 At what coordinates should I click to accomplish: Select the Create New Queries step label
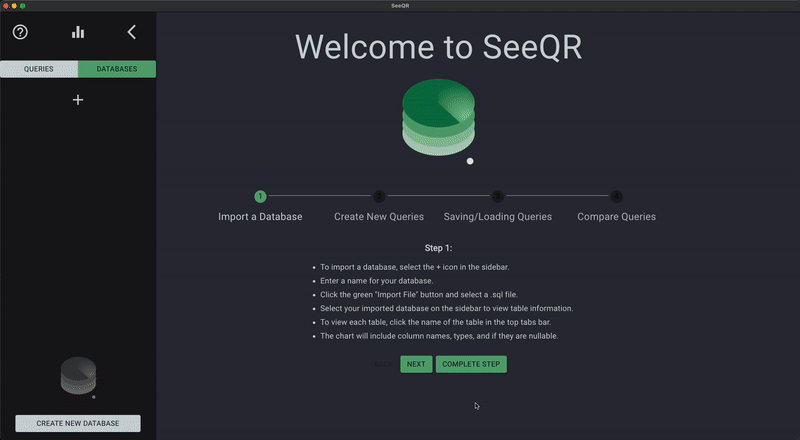coord(379,216)
